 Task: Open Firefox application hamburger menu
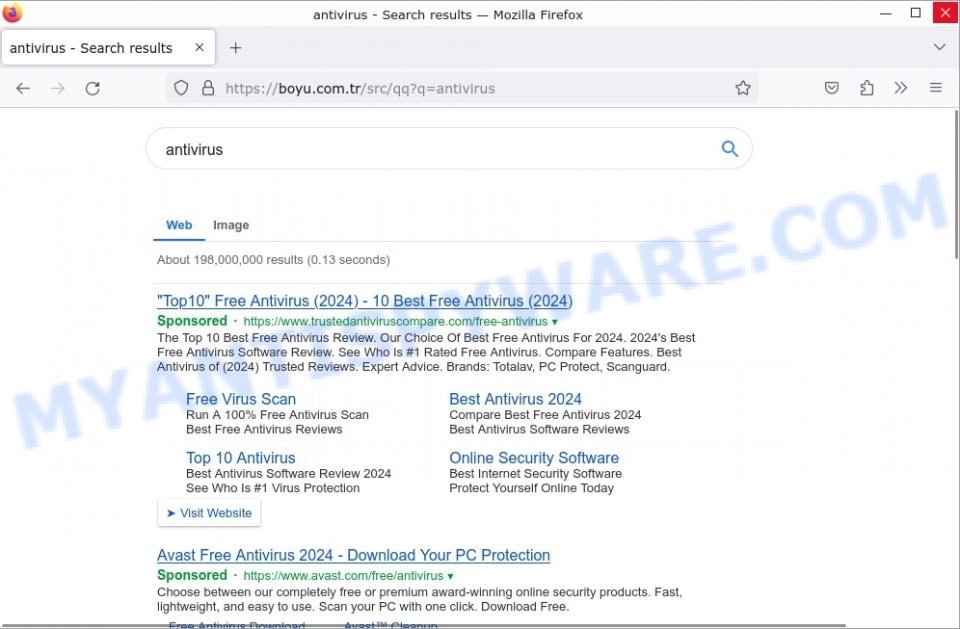point(936,88)
